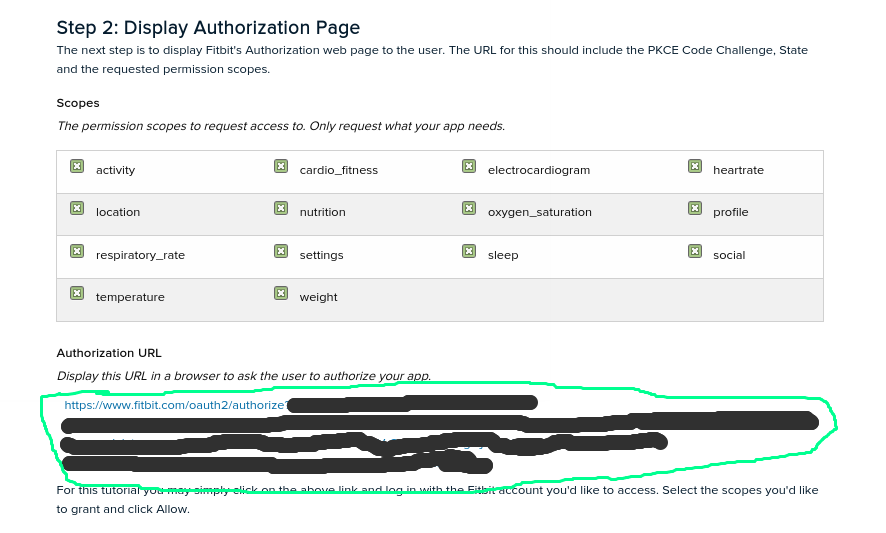The height and width of the screenshot is (533, 886).
Task: Toggle the social scope checkbox
Action: click(x=695, y=251)
